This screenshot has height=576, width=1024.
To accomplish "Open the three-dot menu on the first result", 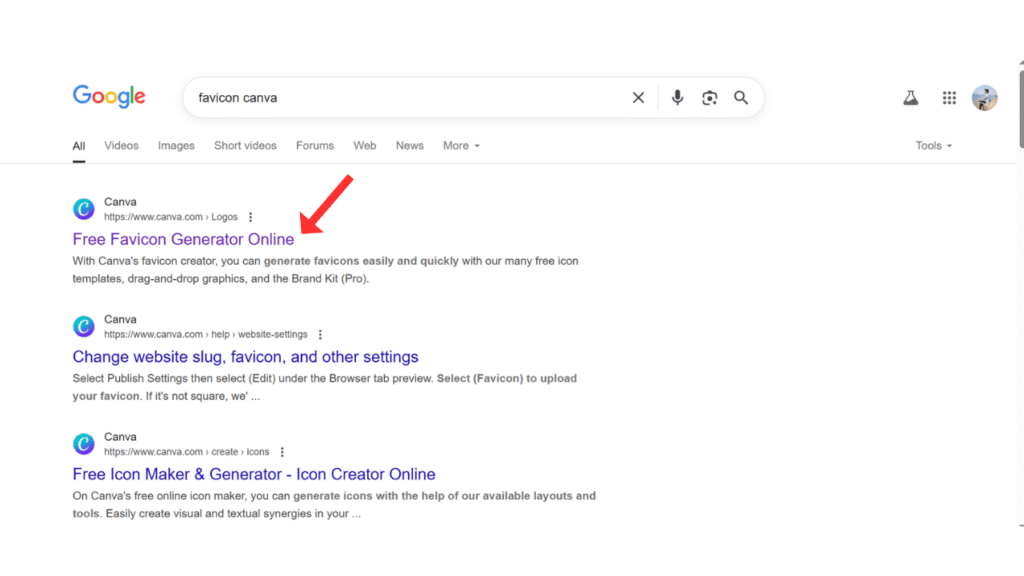I will pyautogui.click(x=251, y=217).
